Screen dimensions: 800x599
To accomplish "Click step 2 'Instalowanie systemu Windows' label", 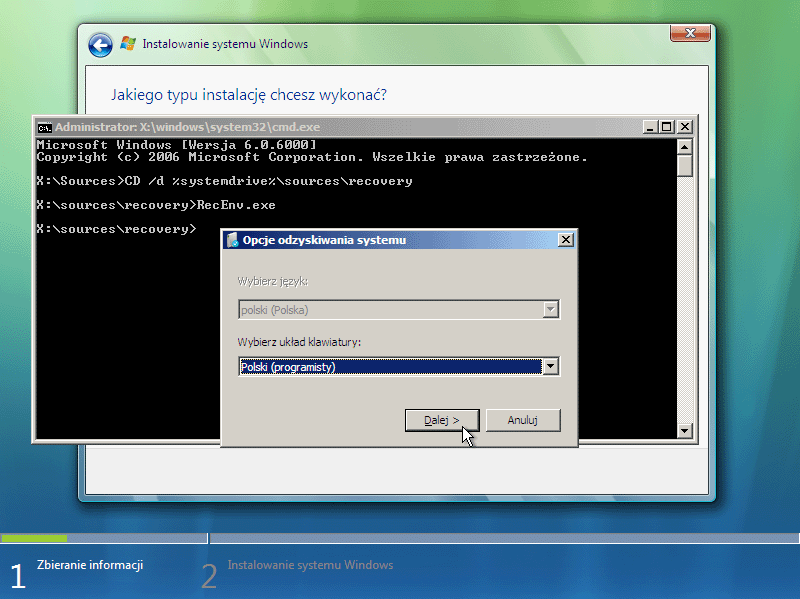I will click(310, 565).
